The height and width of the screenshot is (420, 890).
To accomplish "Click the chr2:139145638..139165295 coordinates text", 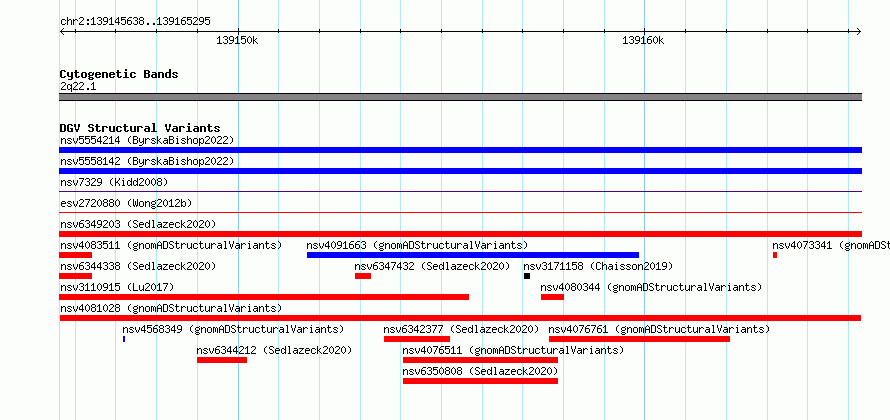I will (x=135, y=22).
